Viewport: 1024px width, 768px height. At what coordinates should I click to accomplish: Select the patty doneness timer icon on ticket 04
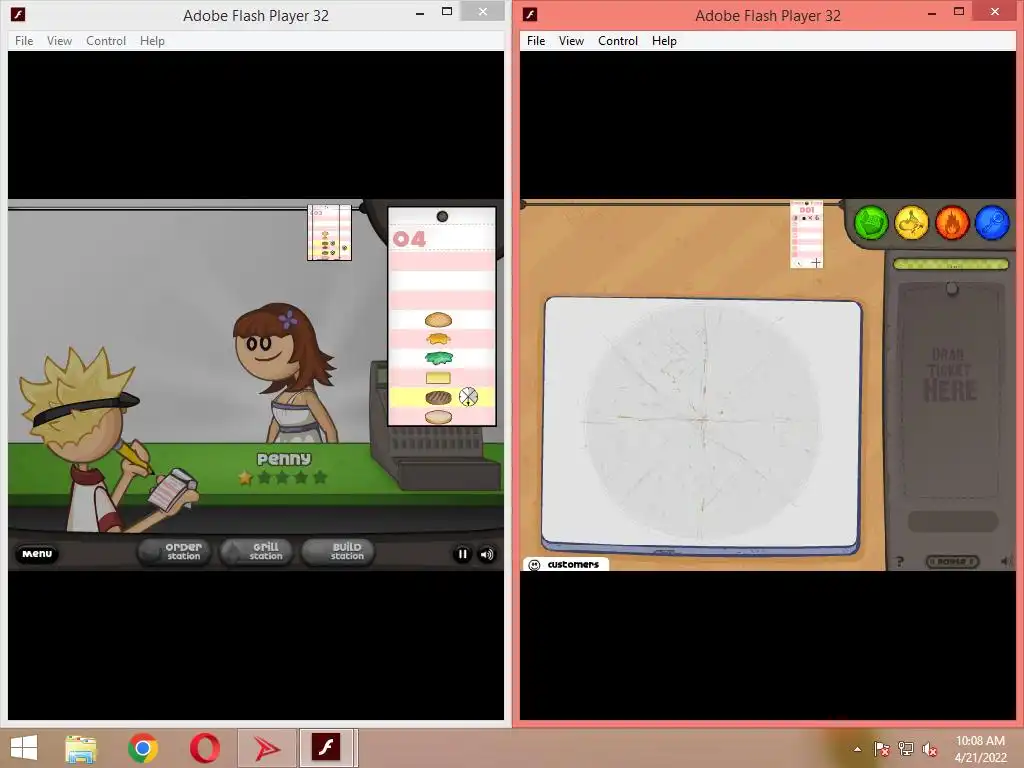click(468, 396)
